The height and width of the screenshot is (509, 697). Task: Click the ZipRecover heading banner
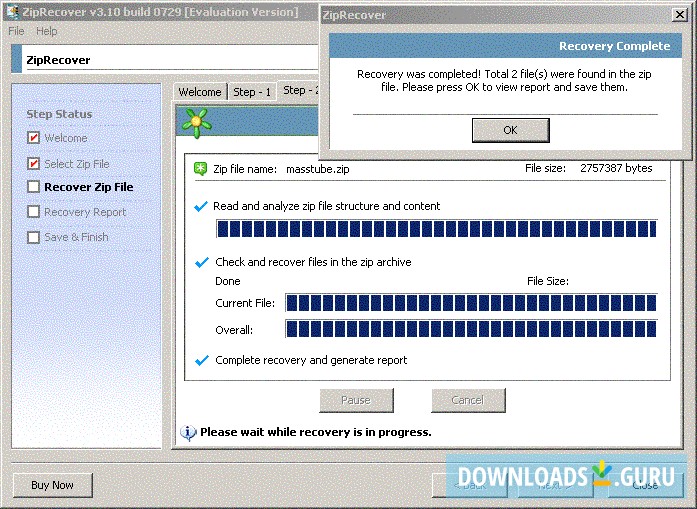165,60
